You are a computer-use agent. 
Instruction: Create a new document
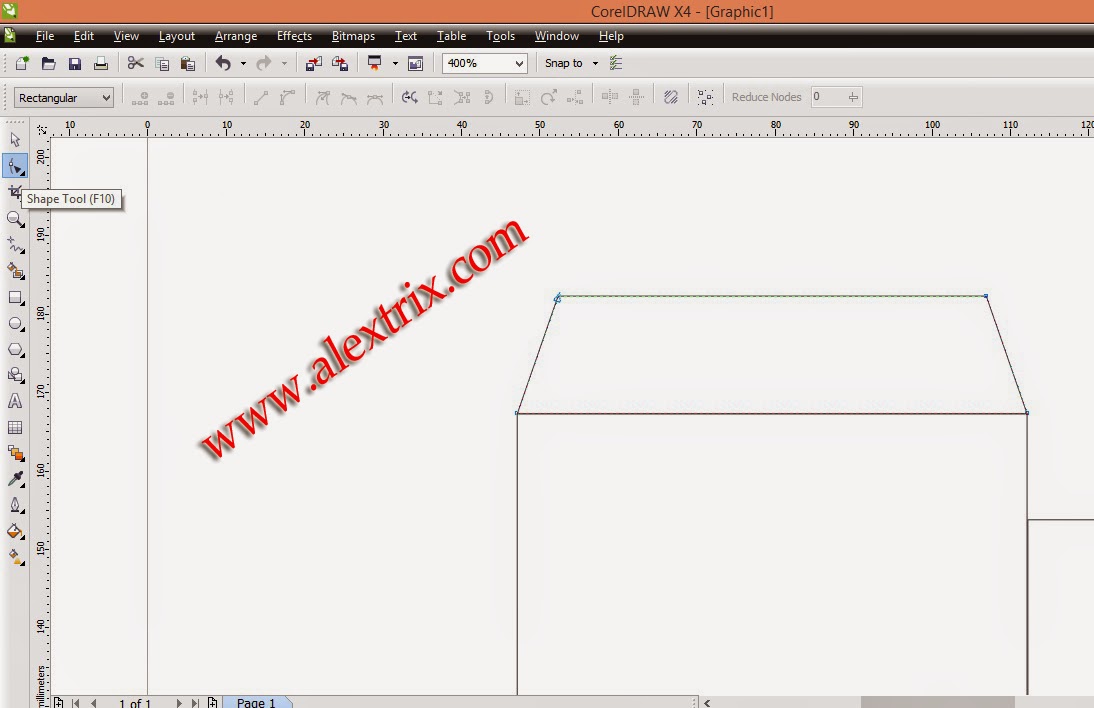pos(22,63)
